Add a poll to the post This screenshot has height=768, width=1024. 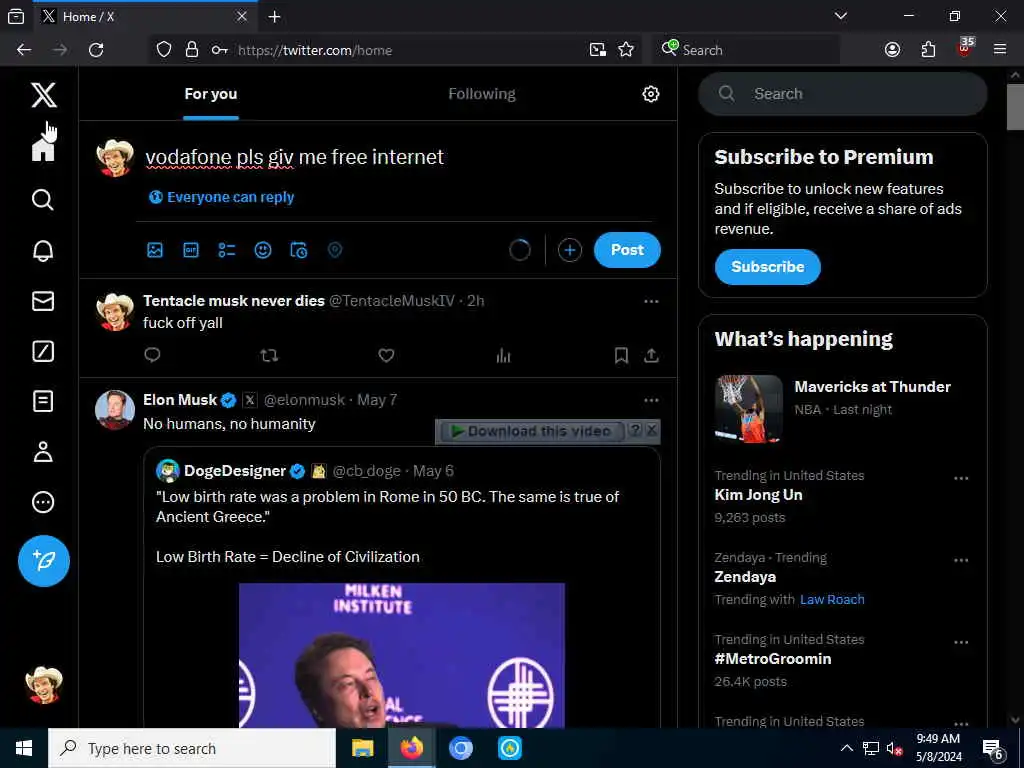pyautogui.click(x=227, y=250)
